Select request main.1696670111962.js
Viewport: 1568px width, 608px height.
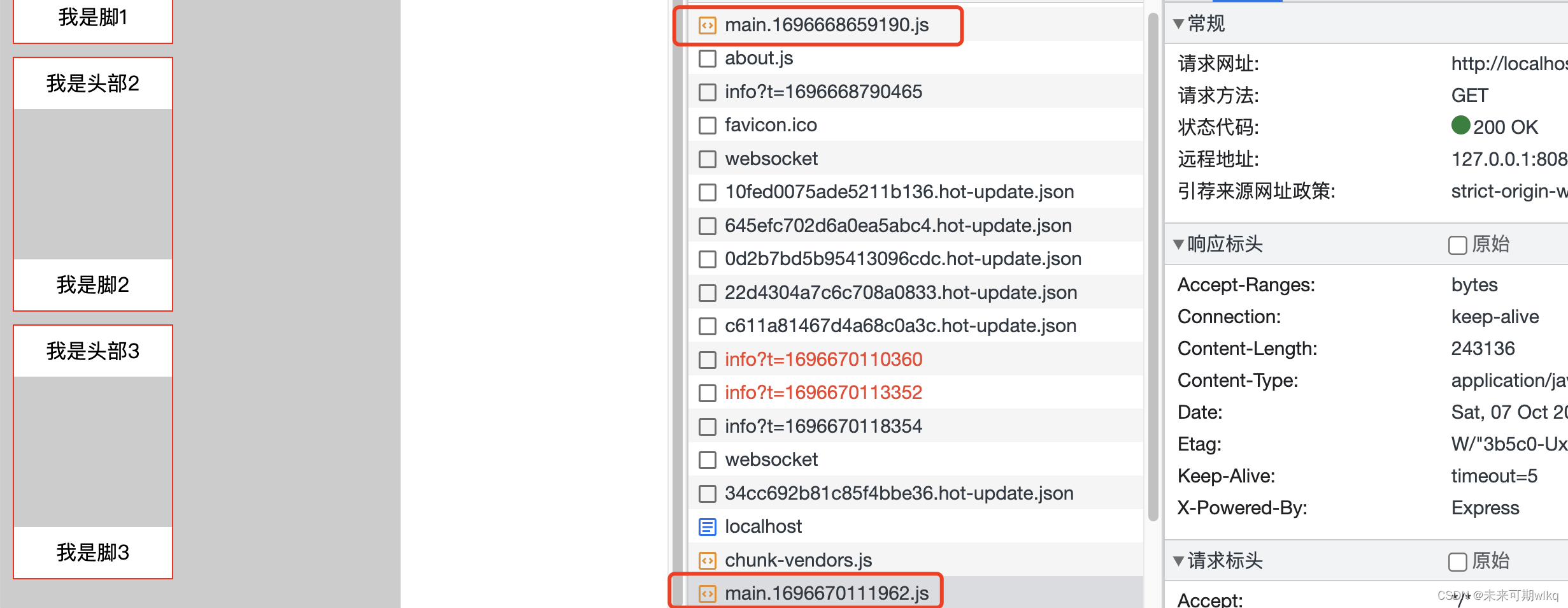click(827, 593)
